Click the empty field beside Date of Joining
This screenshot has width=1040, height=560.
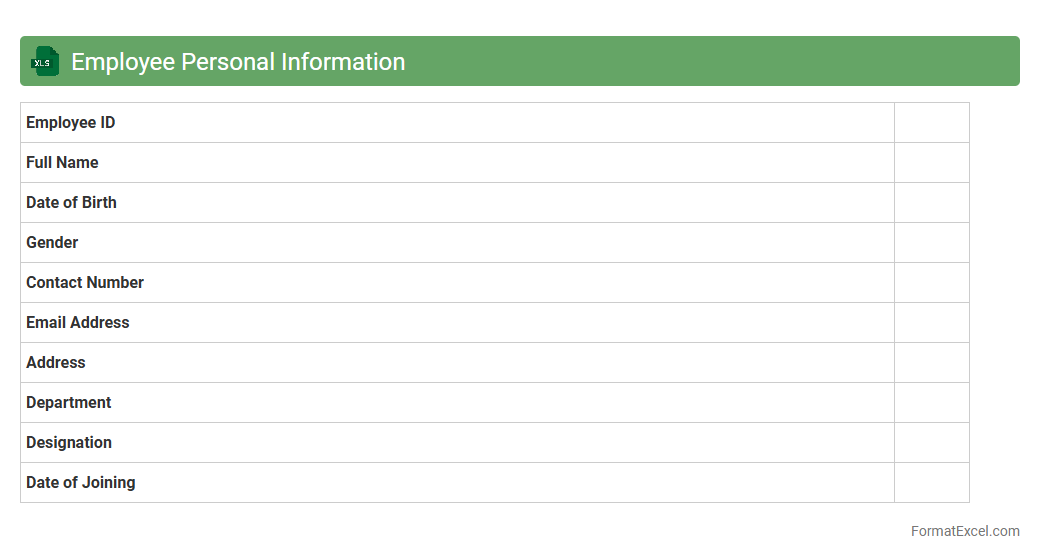click(x=931, y=483)
